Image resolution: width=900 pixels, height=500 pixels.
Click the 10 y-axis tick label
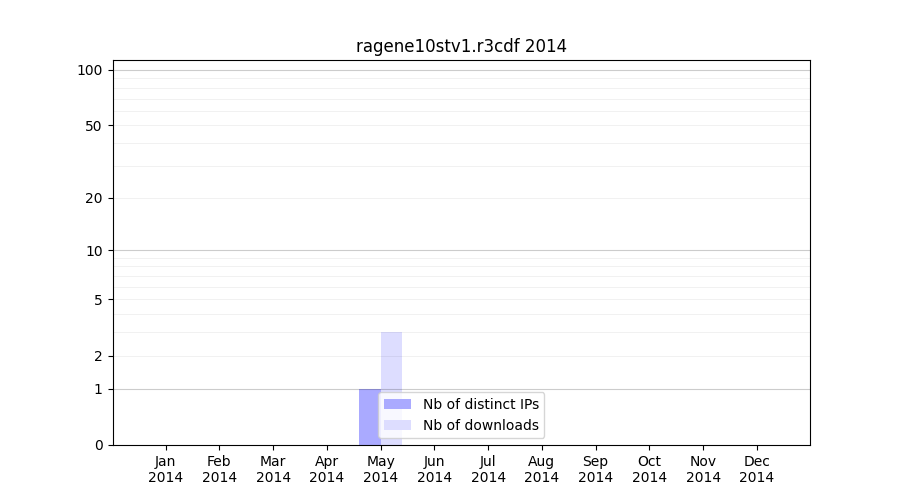(x=94, y=251)
